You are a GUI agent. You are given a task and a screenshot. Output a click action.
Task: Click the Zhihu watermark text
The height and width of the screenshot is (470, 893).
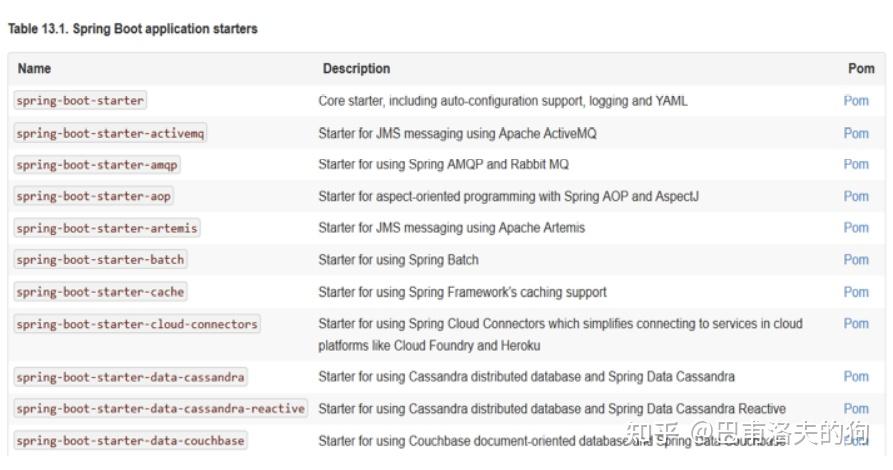[747, 434]
